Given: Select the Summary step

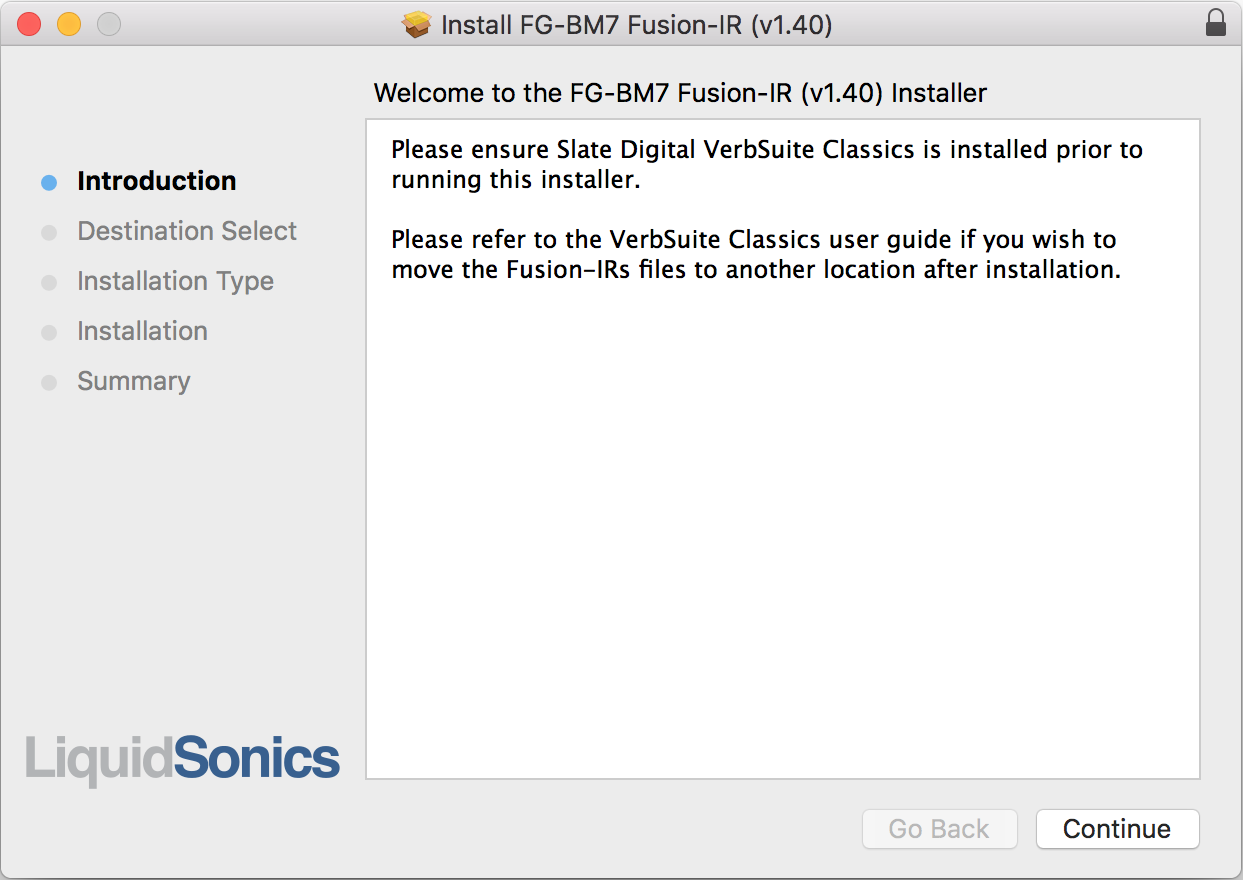Looking at the screenshot, I should tap(133, 381).
